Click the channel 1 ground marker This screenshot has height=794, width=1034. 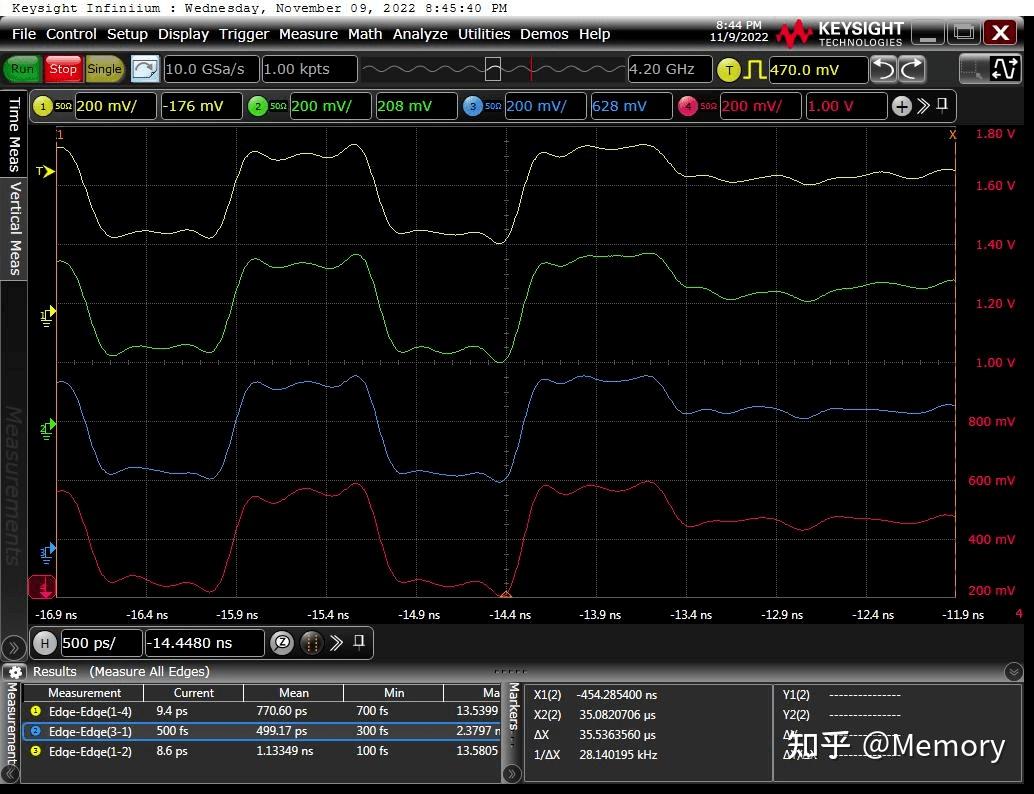click(x=47, y=315)
